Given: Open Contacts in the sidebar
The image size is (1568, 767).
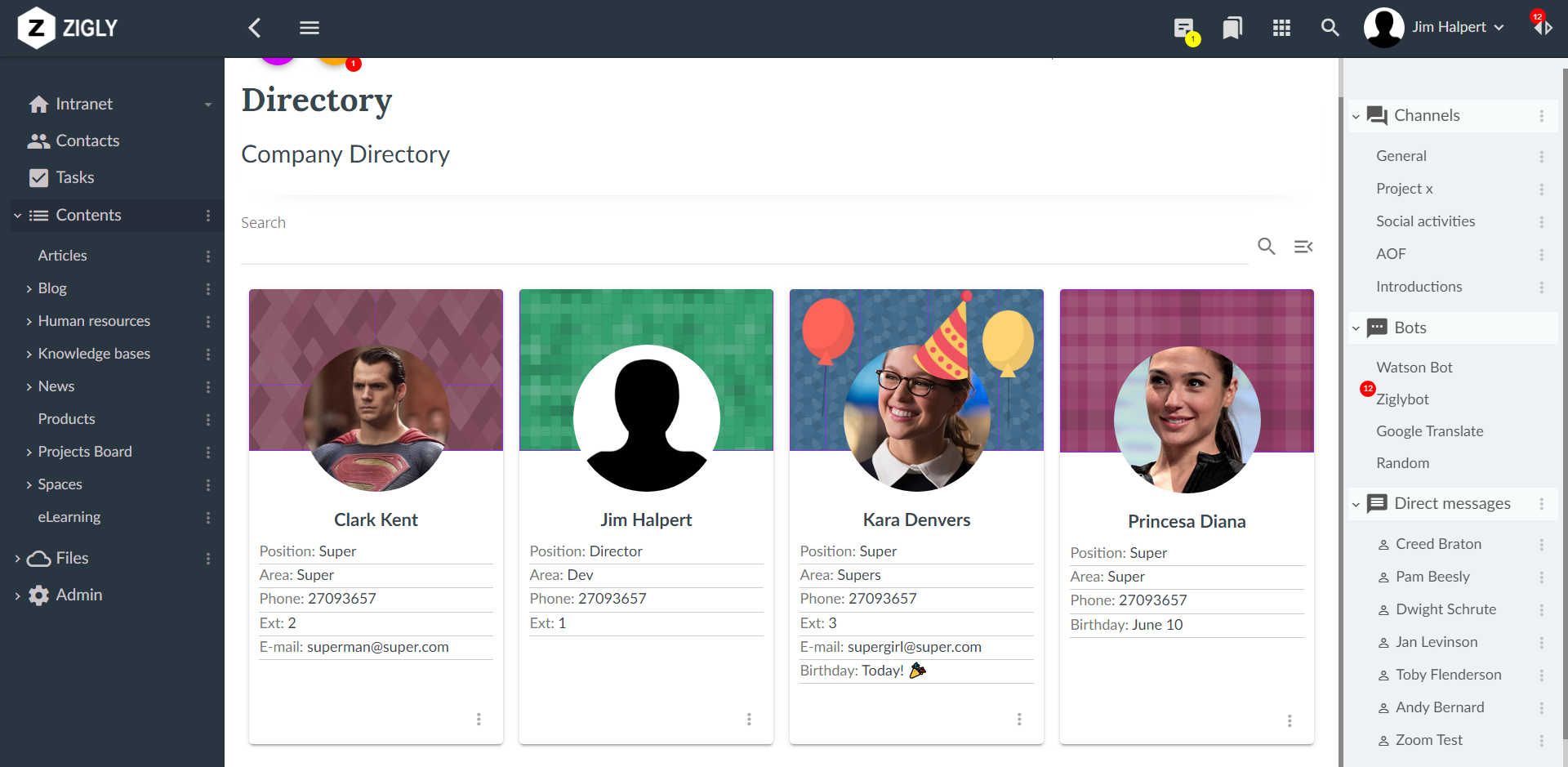Looking at the screenshot, I should [x=87, y=140].
